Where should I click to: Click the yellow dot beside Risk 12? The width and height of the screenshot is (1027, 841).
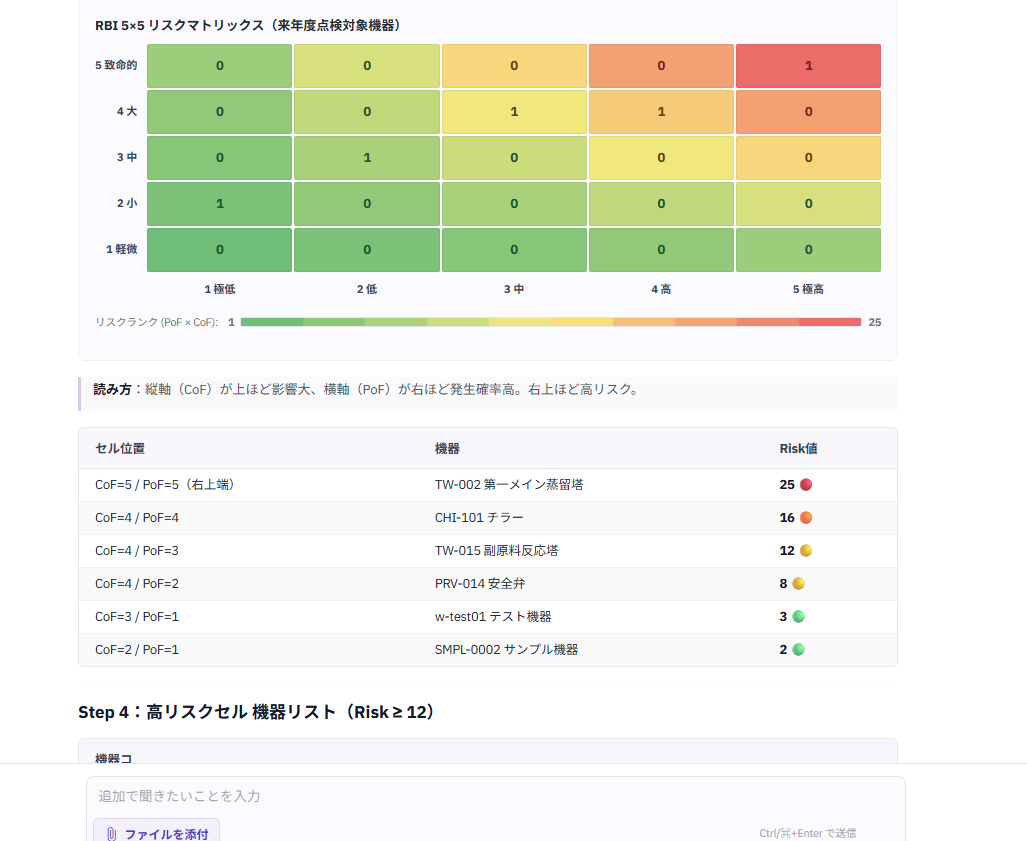click(806, 551)
